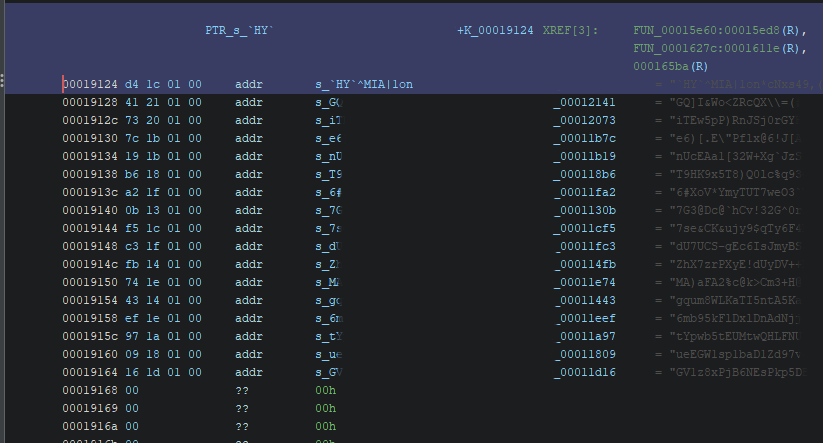
Task: Click the _00011cf5 reference
Action: tap(584, 228)
